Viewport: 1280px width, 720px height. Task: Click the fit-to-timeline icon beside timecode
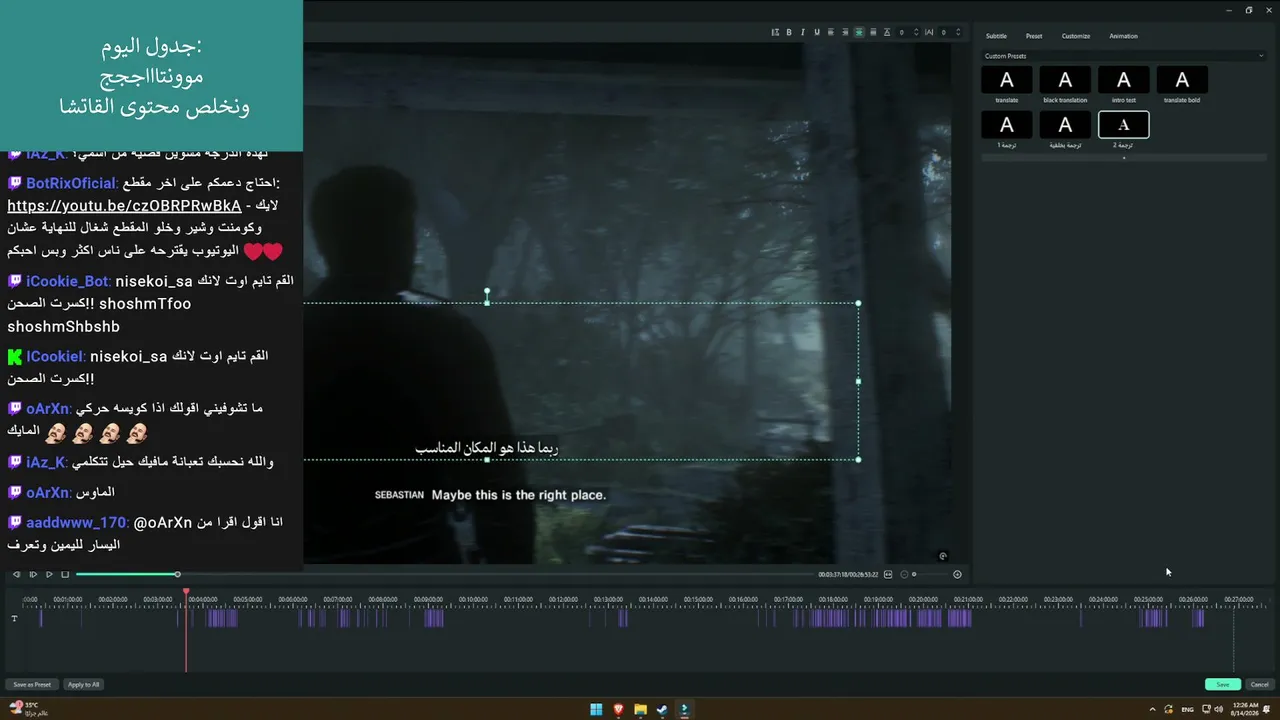[x=888, y=574]
